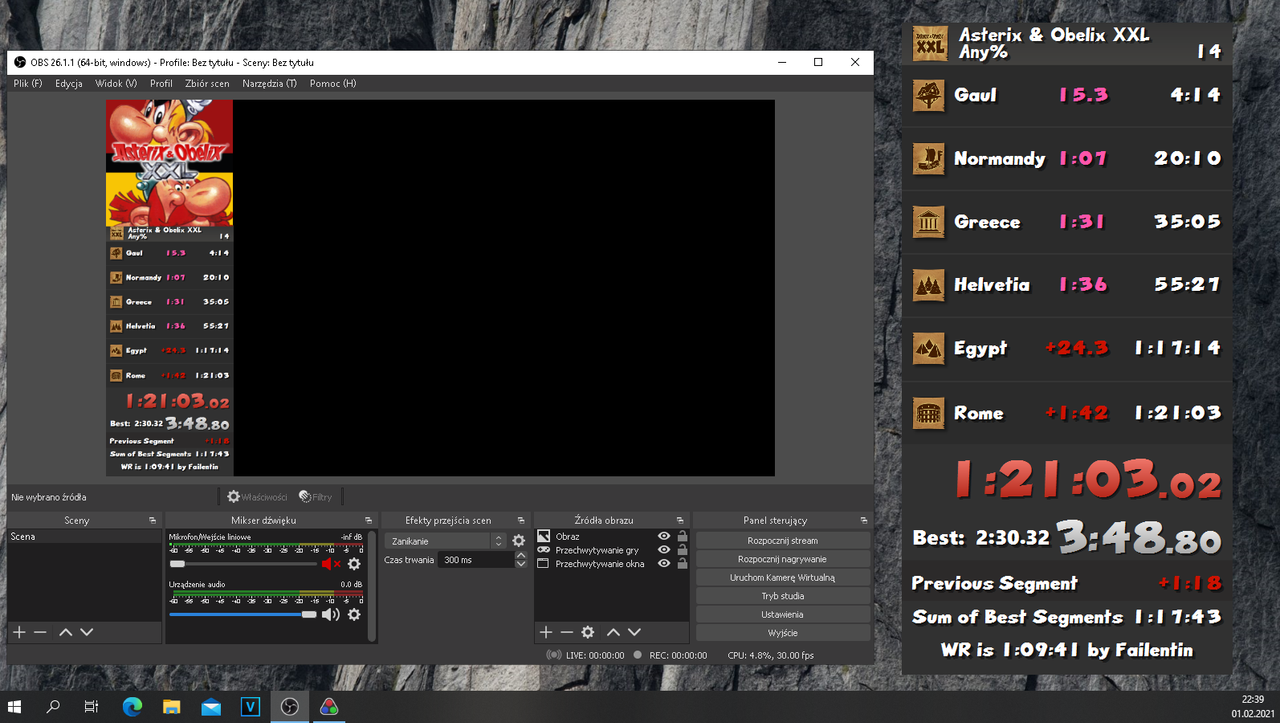
Task: Select Scena in scenes list
Action: [x=84, y=537]
